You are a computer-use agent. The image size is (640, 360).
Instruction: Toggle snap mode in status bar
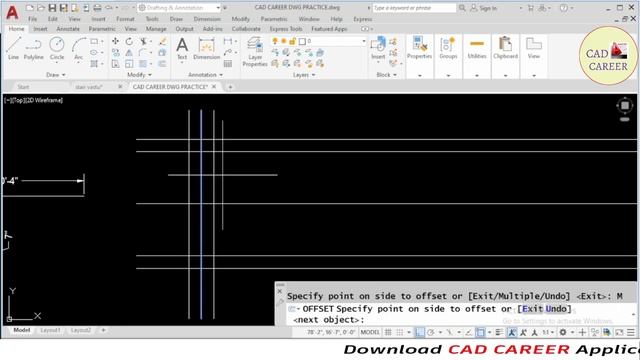point(400,332)
